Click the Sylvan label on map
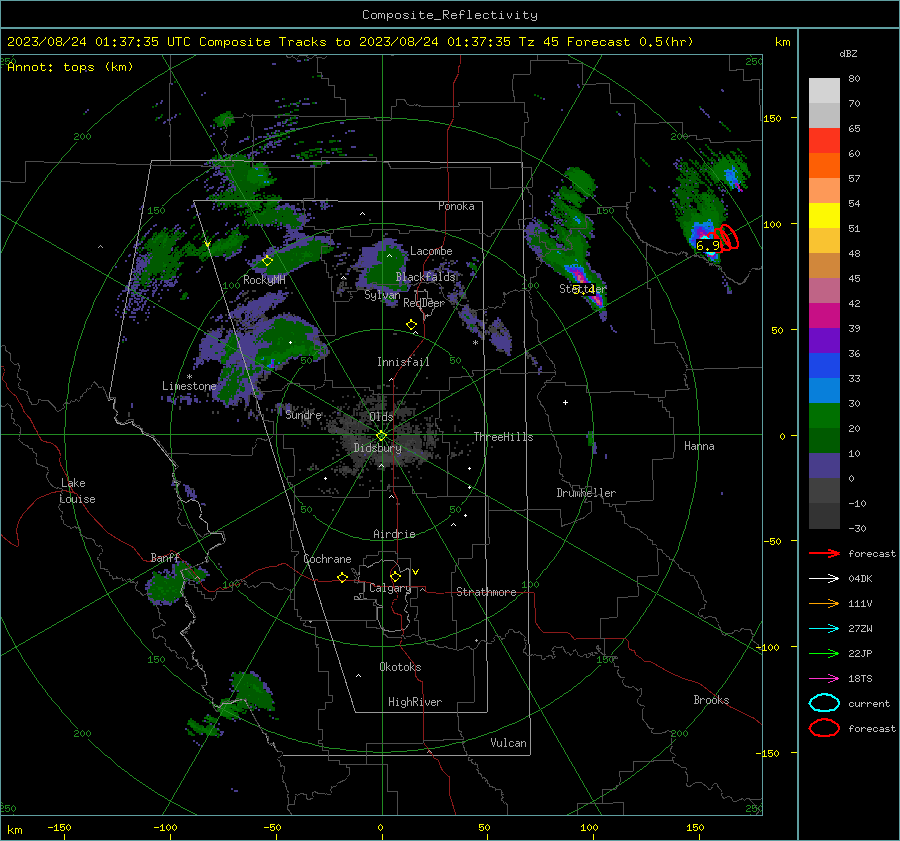 pyautogui.click(x=382, y=295)
